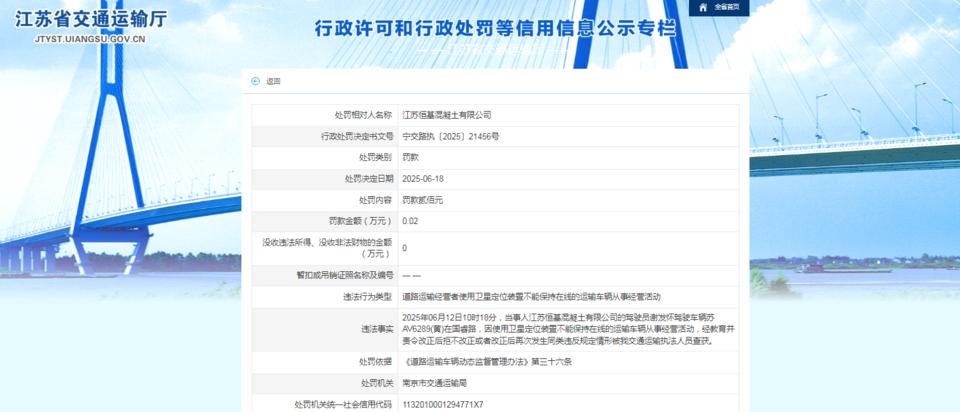Click the fine amount value 0.02
Image resolution: width=960 pixels, height=412 pixels.
410,221
